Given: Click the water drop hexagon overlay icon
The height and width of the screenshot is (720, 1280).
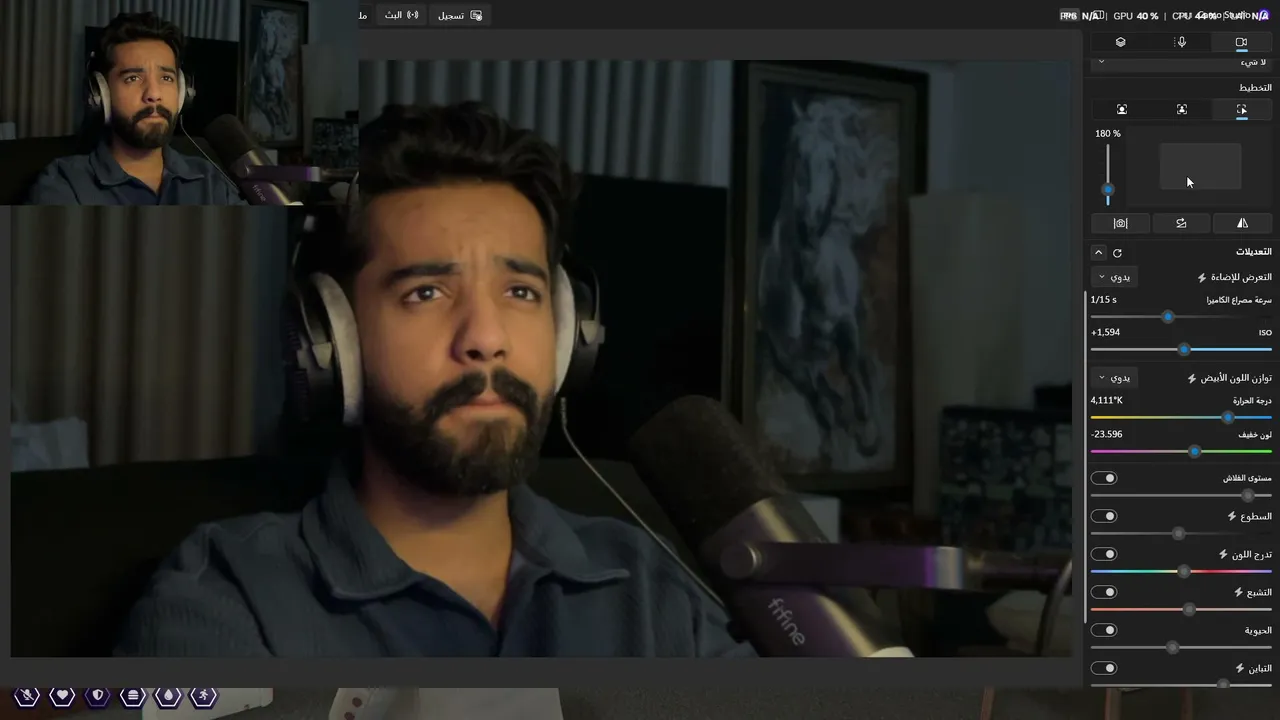Looking at the screenshot, I should coord(168,695).
